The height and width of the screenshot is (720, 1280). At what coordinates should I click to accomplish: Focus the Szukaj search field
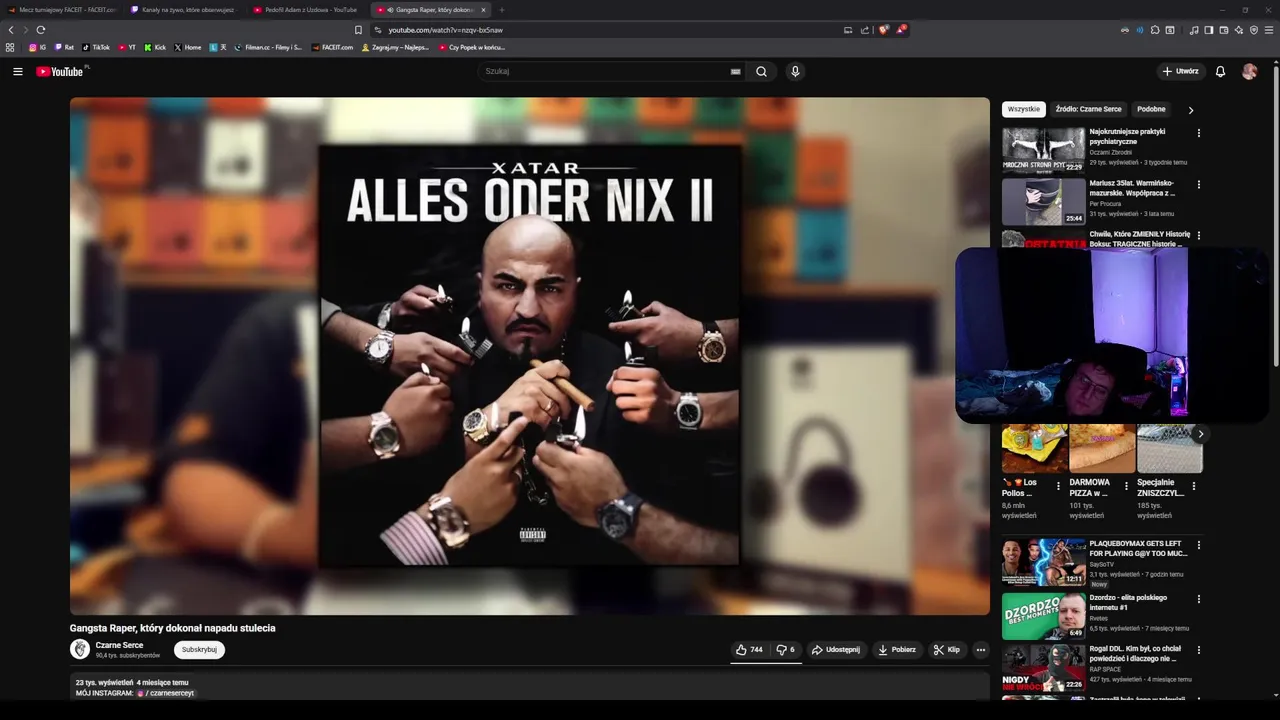click(x=605, y=72)
